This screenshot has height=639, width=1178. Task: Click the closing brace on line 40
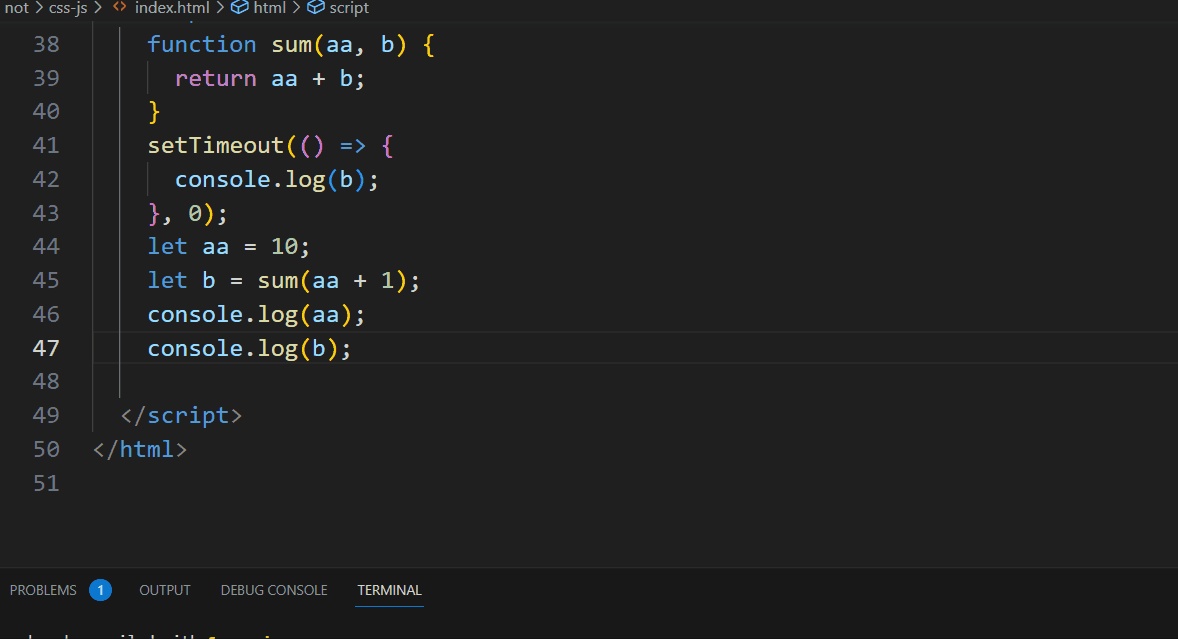154,112
